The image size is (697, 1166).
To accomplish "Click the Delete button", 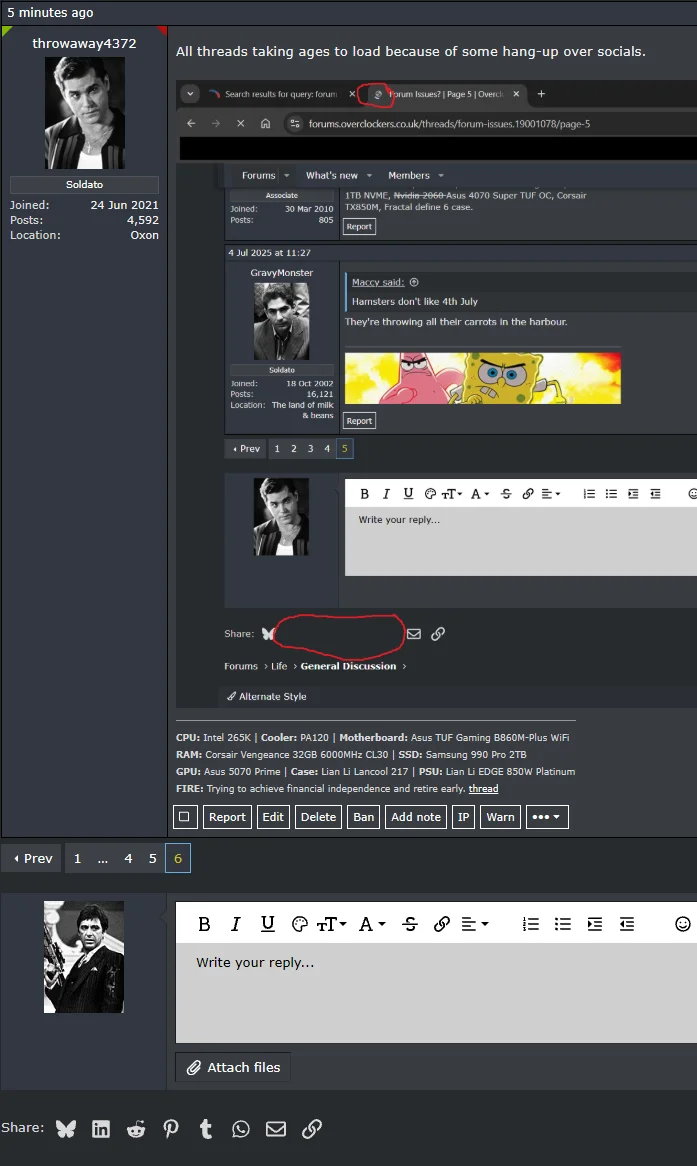I will click(318, 816).
